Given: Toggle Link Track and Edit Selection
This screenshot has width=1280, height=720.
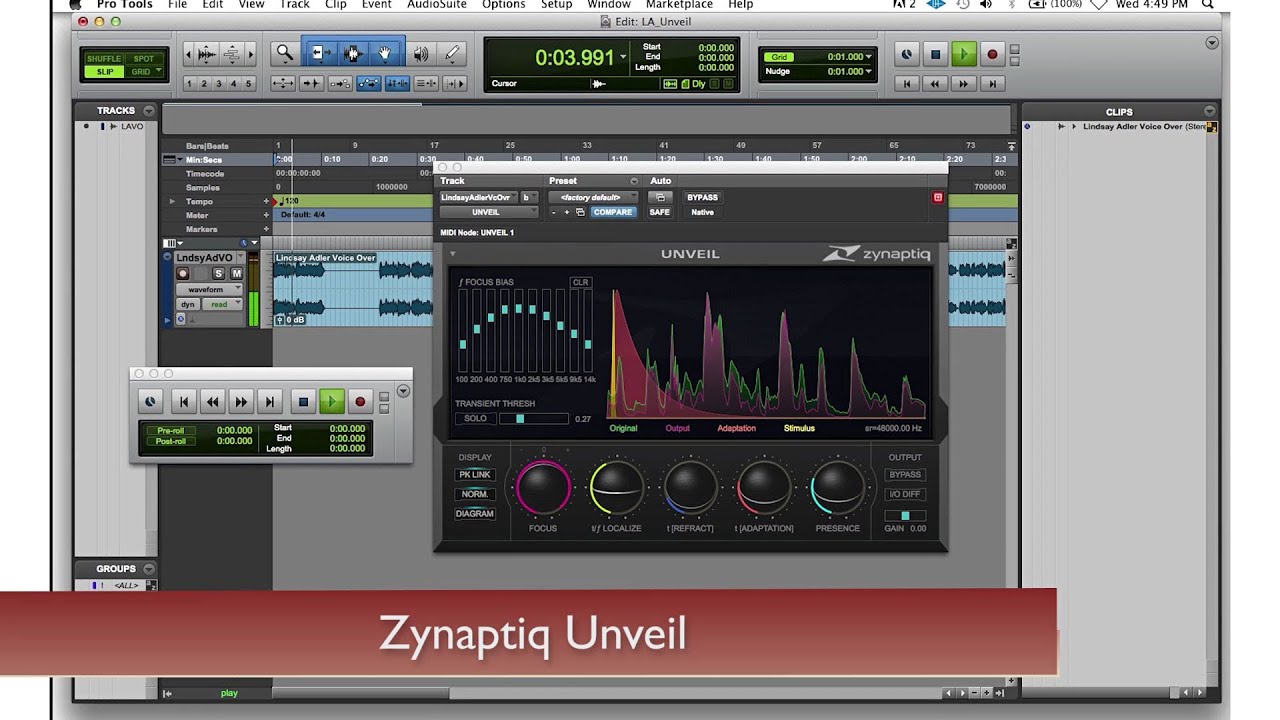Looking at the screenshot, I should 426,83.
